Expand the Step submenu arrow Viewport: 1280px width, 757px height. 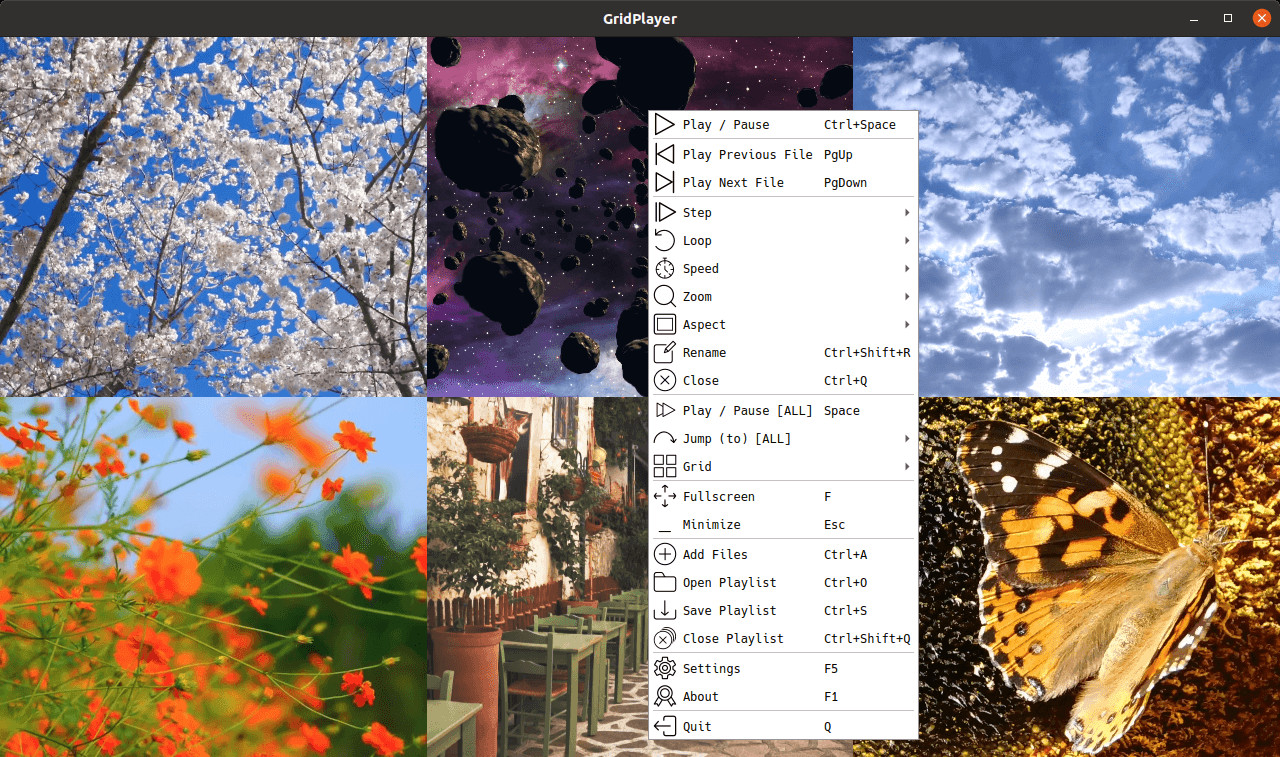(907, 212)
